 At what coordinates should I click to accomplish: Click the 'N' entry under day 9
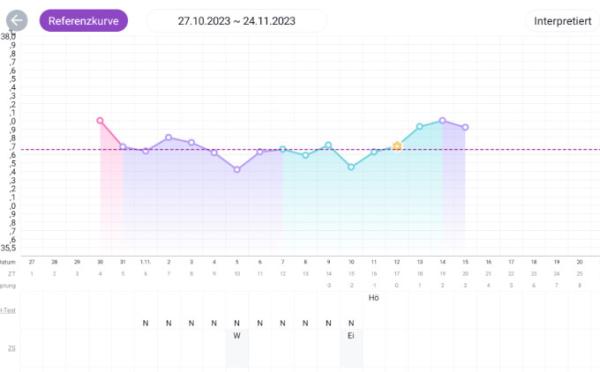click(x=328, y=323)
